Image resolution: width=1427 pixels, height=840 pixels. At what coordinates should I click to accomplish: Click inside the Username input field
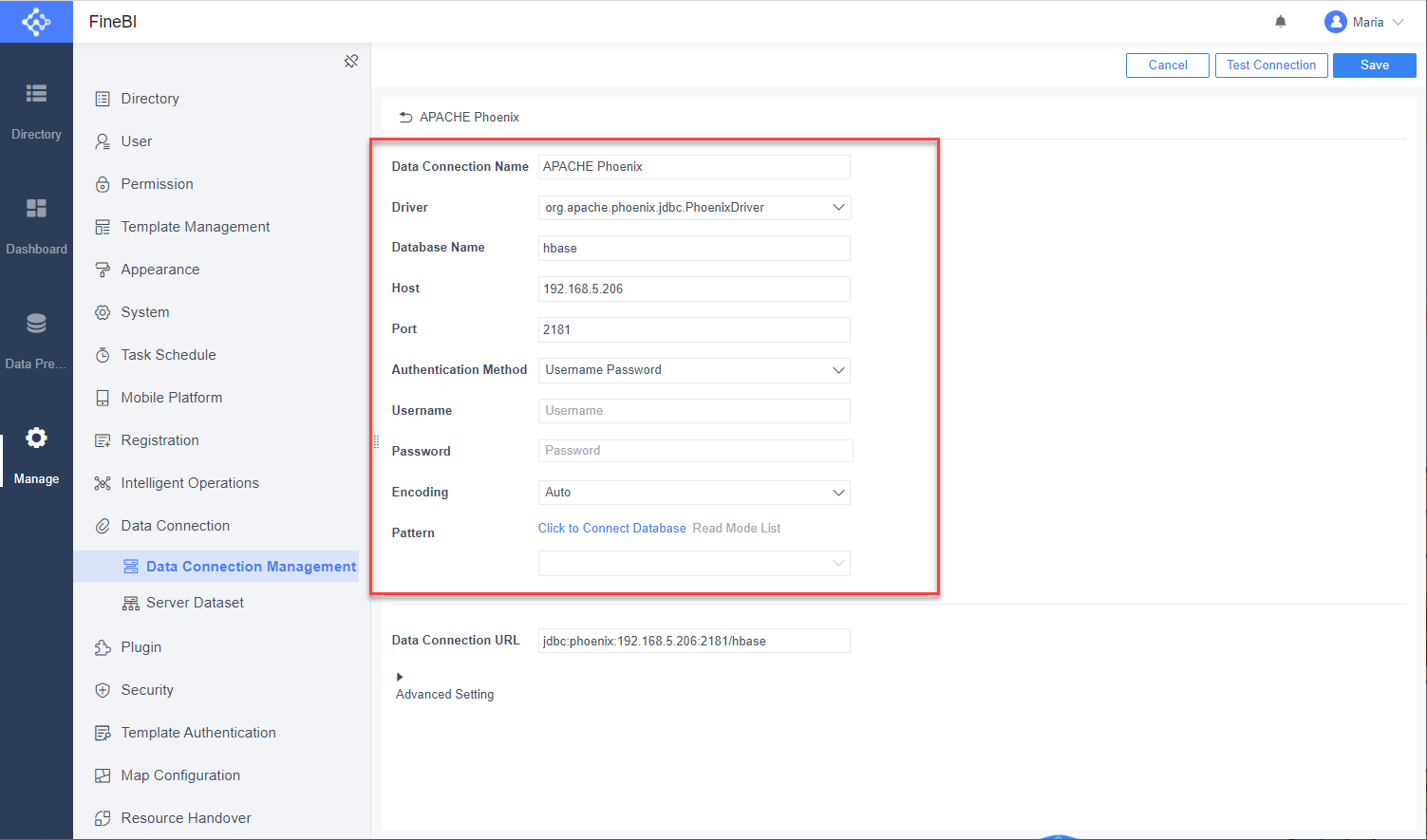693,410
